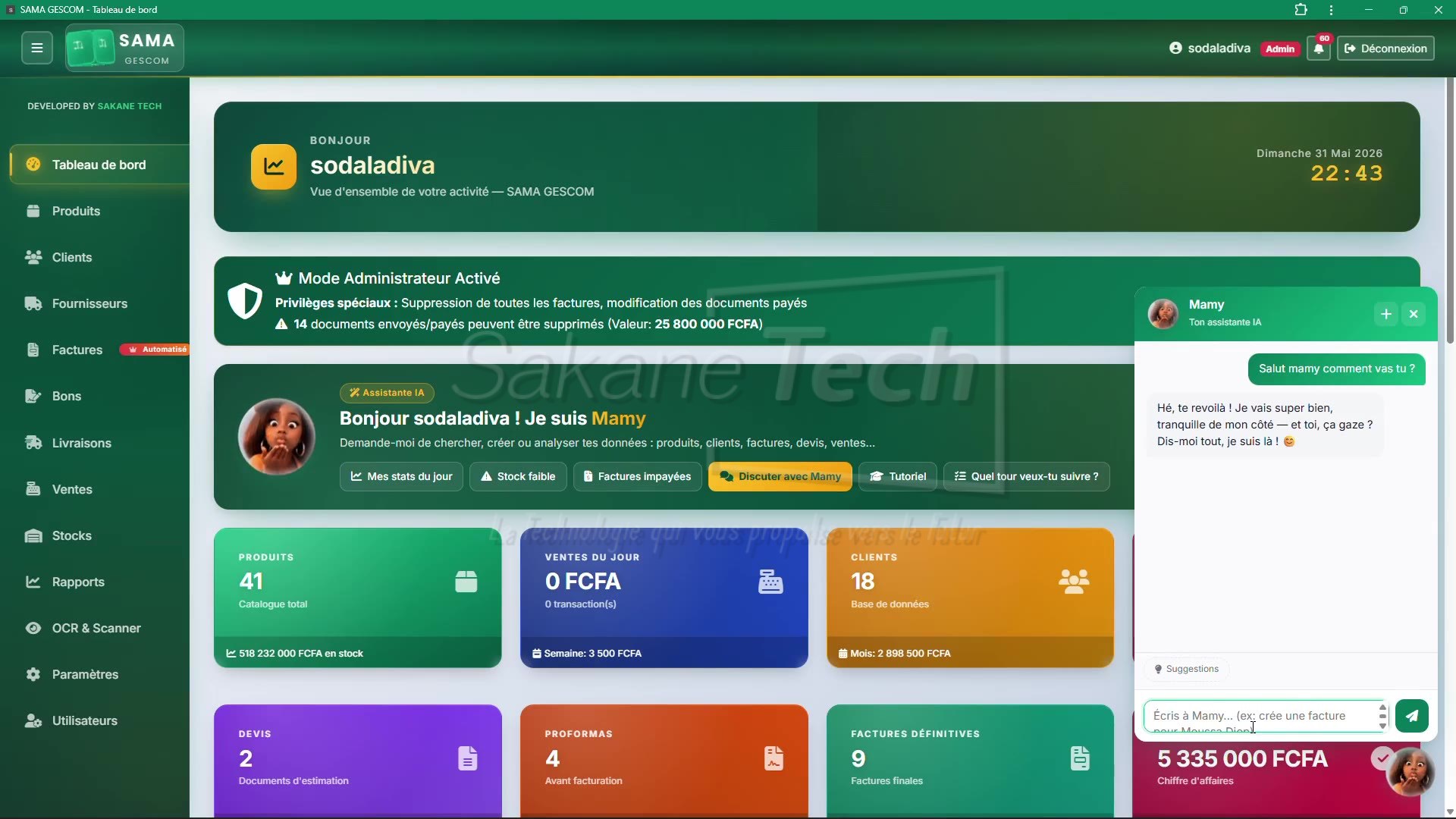Click the SAMA GESCOM logo
1456x819 pixels.
[x=124, y=48]
